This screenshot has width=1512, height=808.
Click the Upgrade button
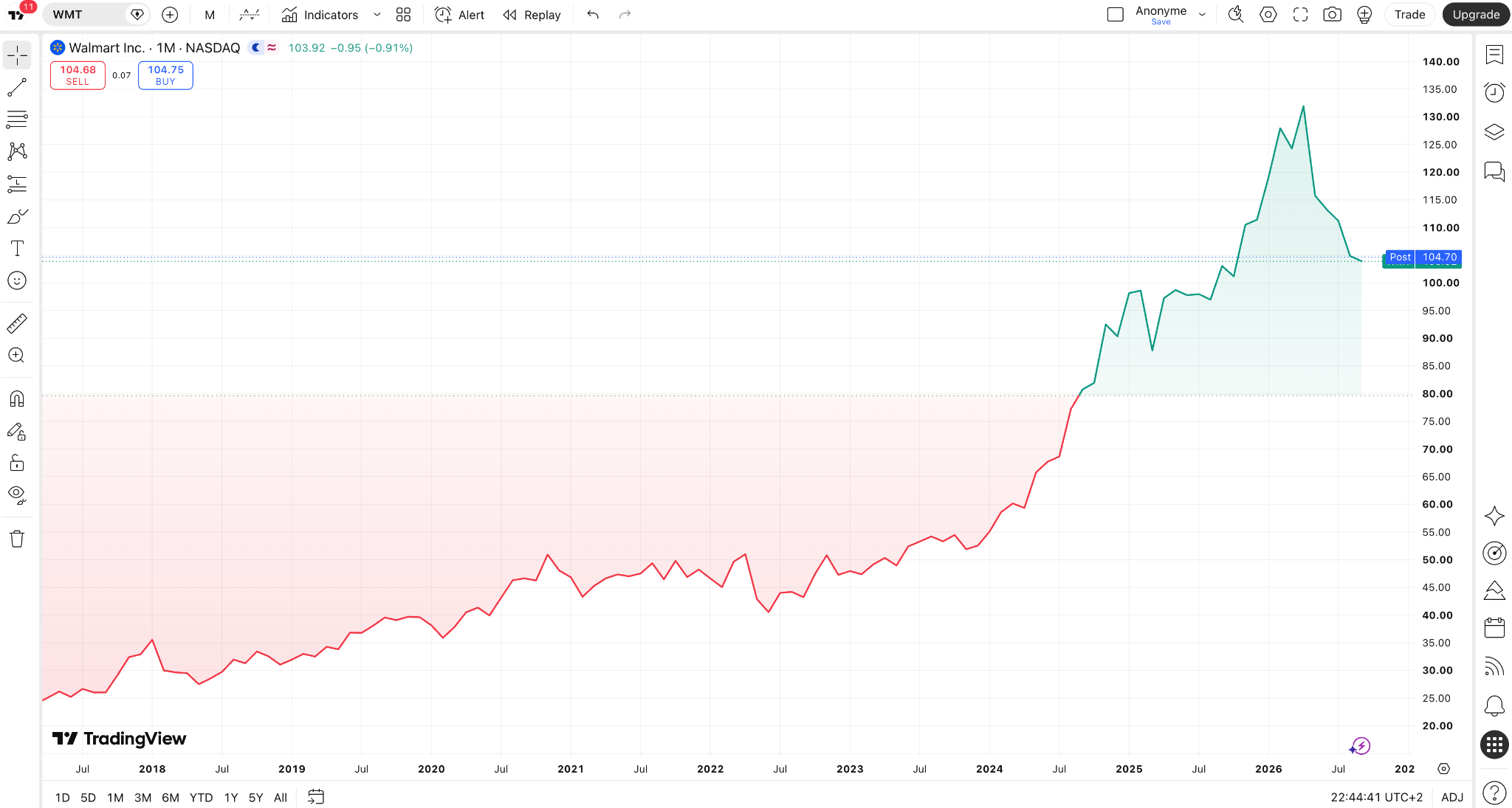tap(1476, 15)
